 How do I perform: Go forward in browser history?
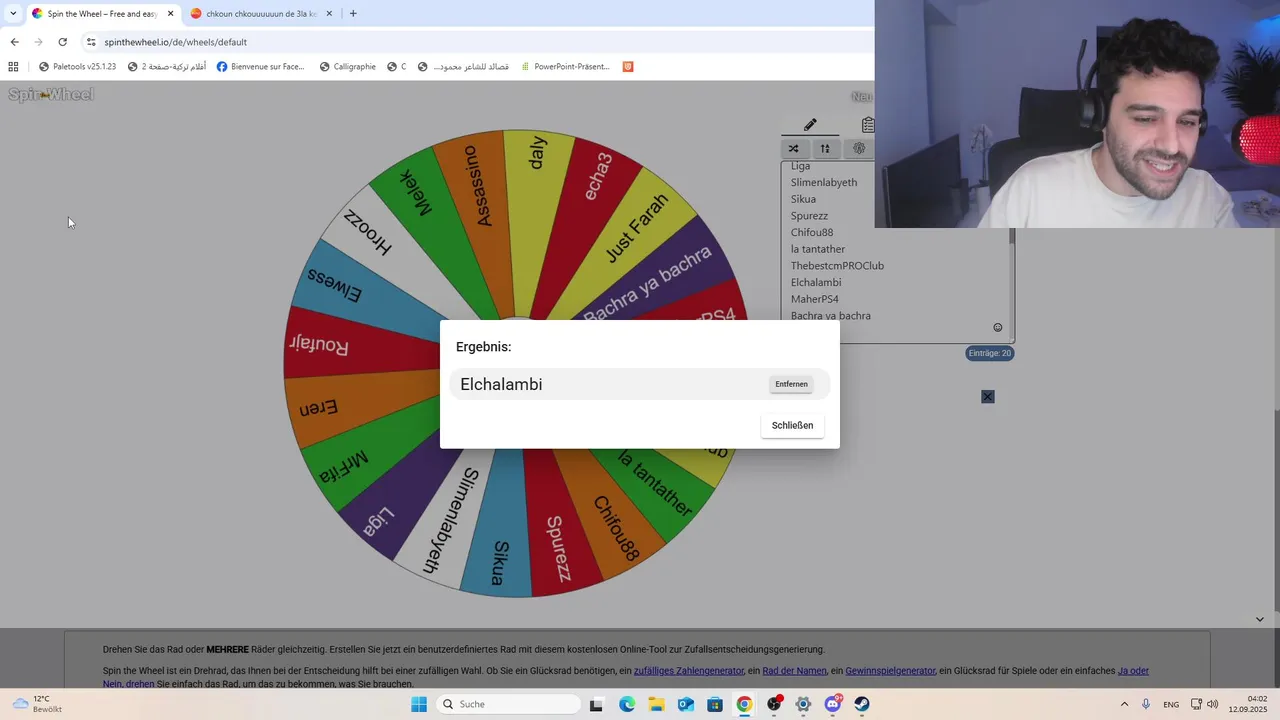point(38,42)
